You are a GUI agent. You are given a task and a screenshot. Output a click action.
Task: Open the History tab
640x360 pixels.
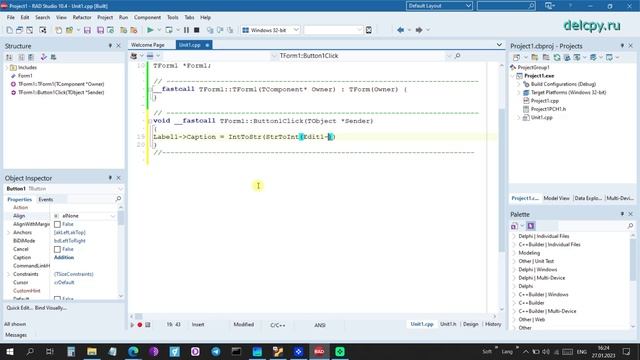(x=493, y=324)
